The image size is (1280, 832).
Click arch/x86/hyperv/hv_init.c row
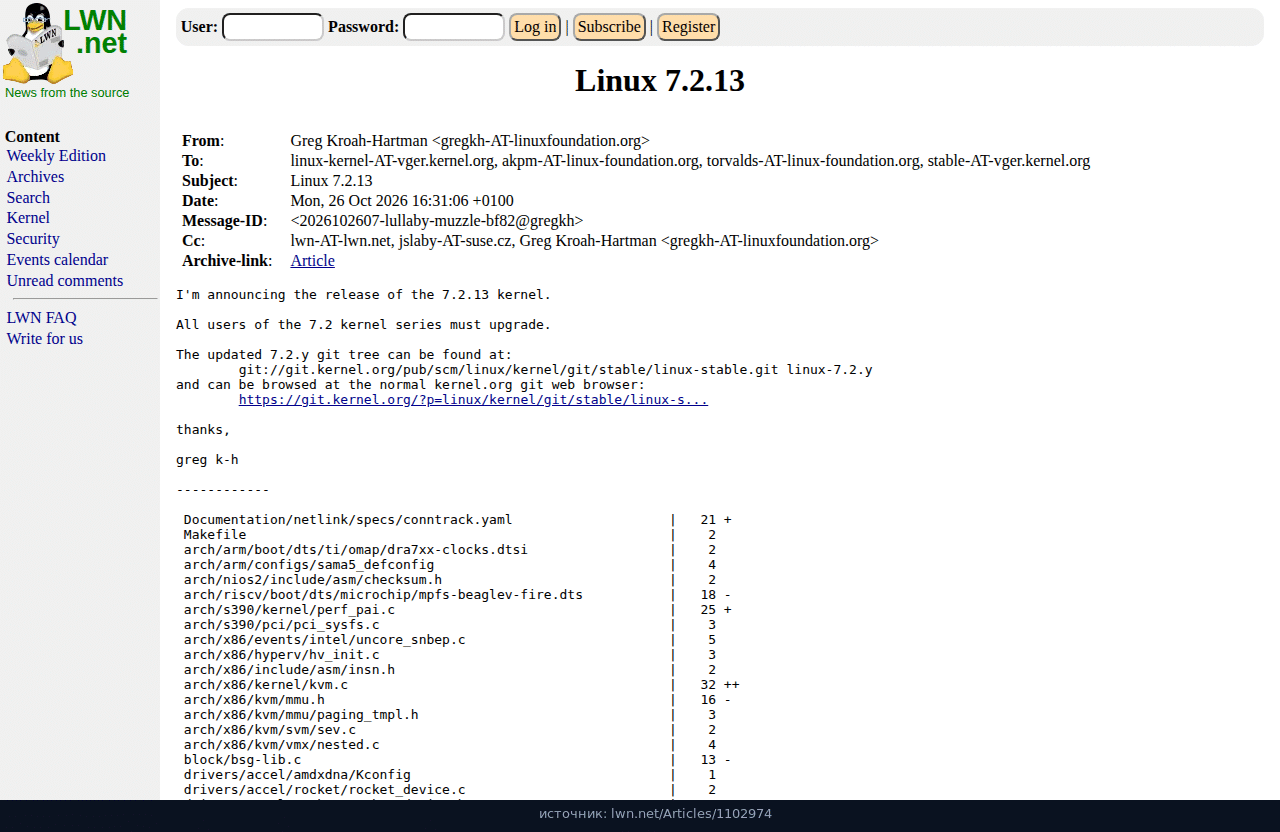tap(449, 655)
